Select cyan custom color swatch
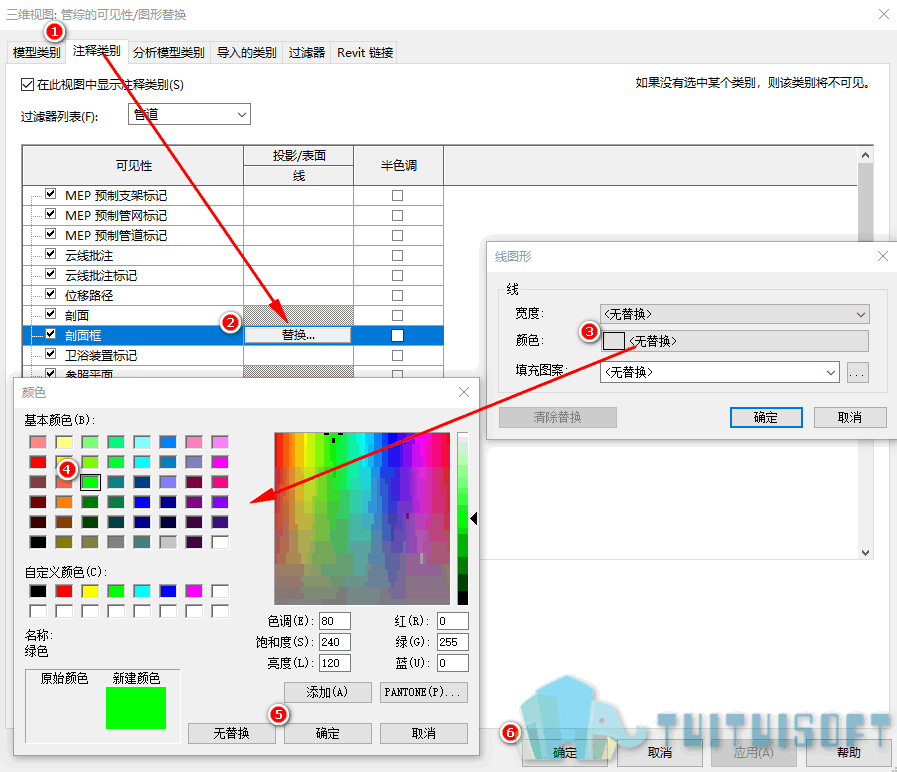 click(x=142, y=591)
